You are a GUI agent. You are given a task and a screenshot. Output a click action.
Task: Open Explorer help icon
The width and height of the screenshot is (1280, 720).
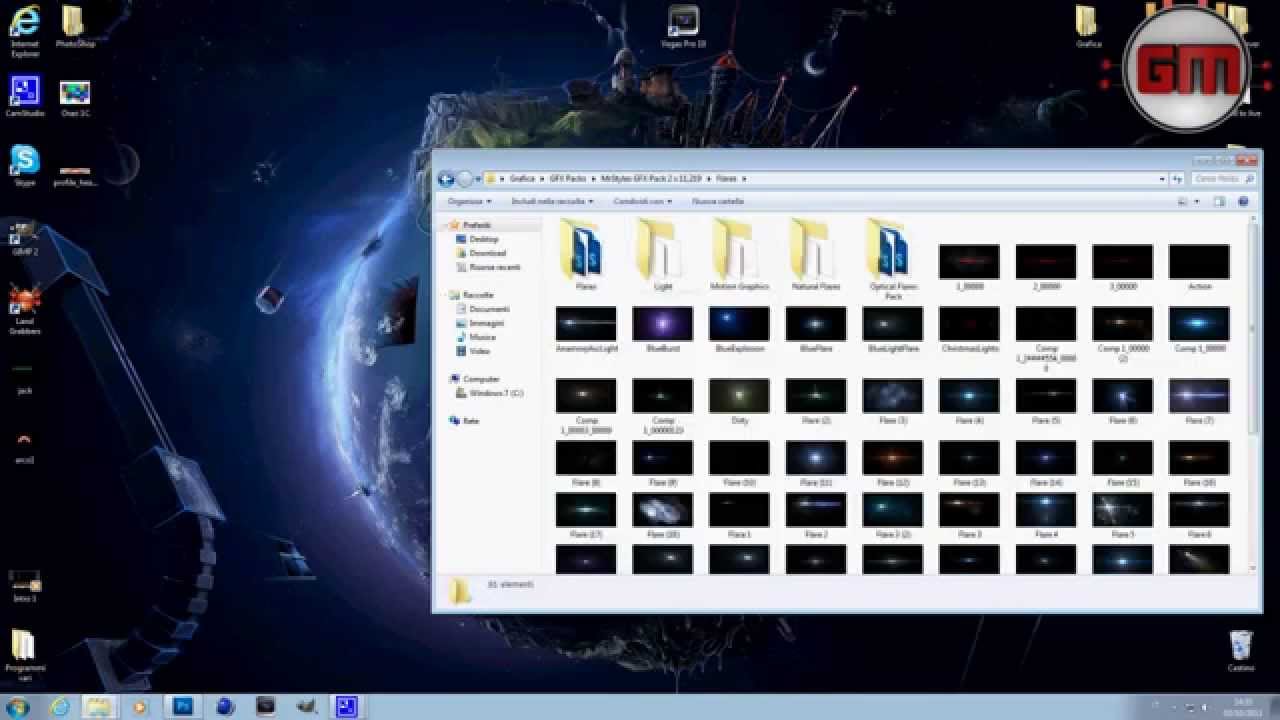point(1243,201)
